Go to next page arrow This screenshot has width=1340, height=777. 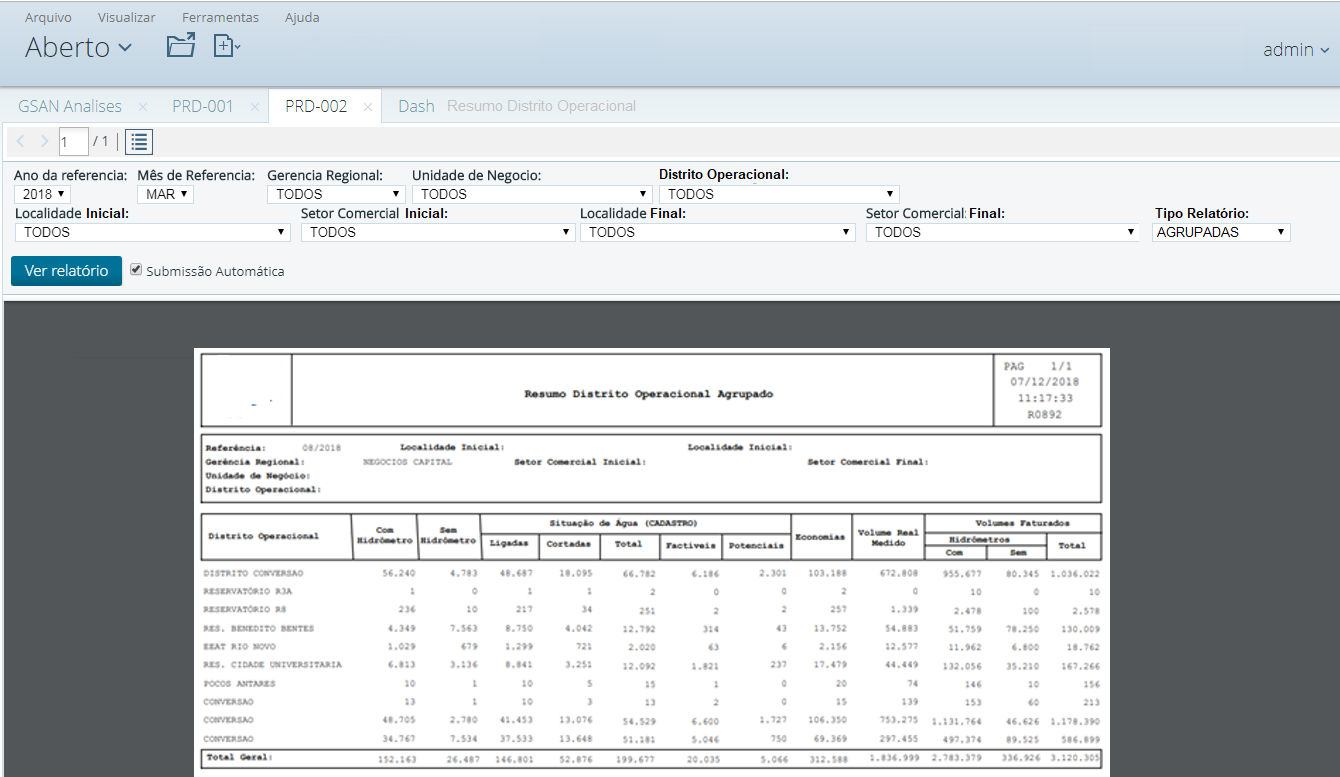pos(43,142)
